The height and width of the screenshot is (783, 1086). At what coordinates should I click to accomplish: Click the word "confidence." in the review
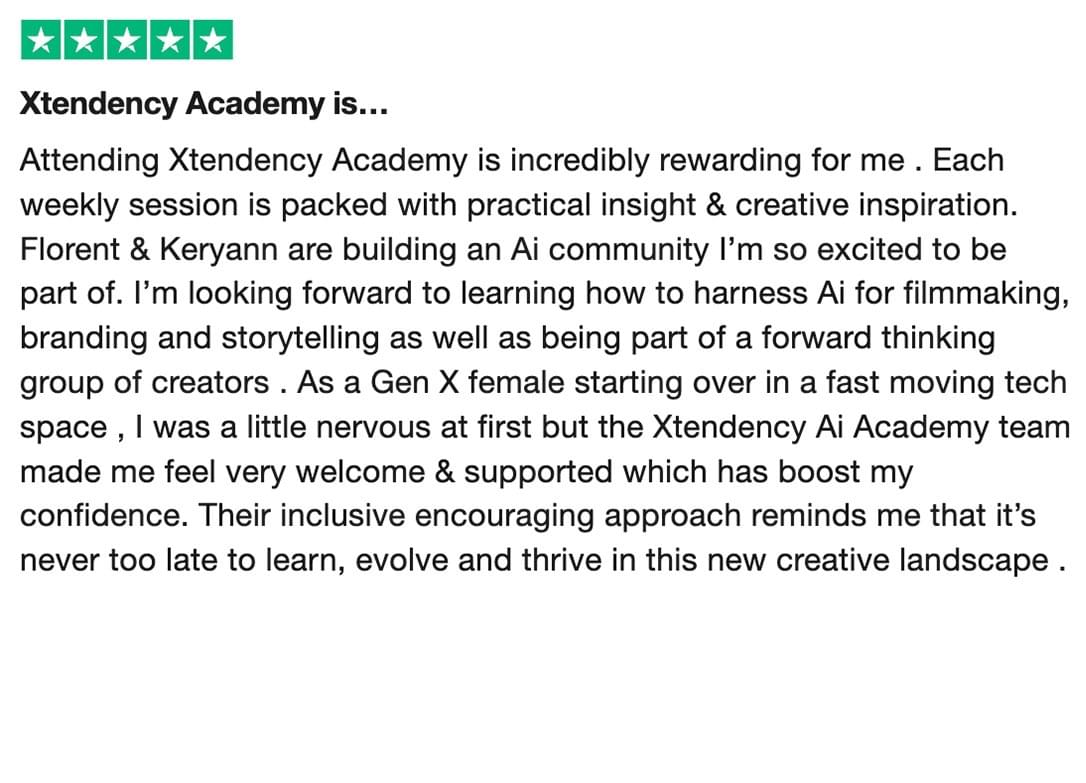[104, 516]
